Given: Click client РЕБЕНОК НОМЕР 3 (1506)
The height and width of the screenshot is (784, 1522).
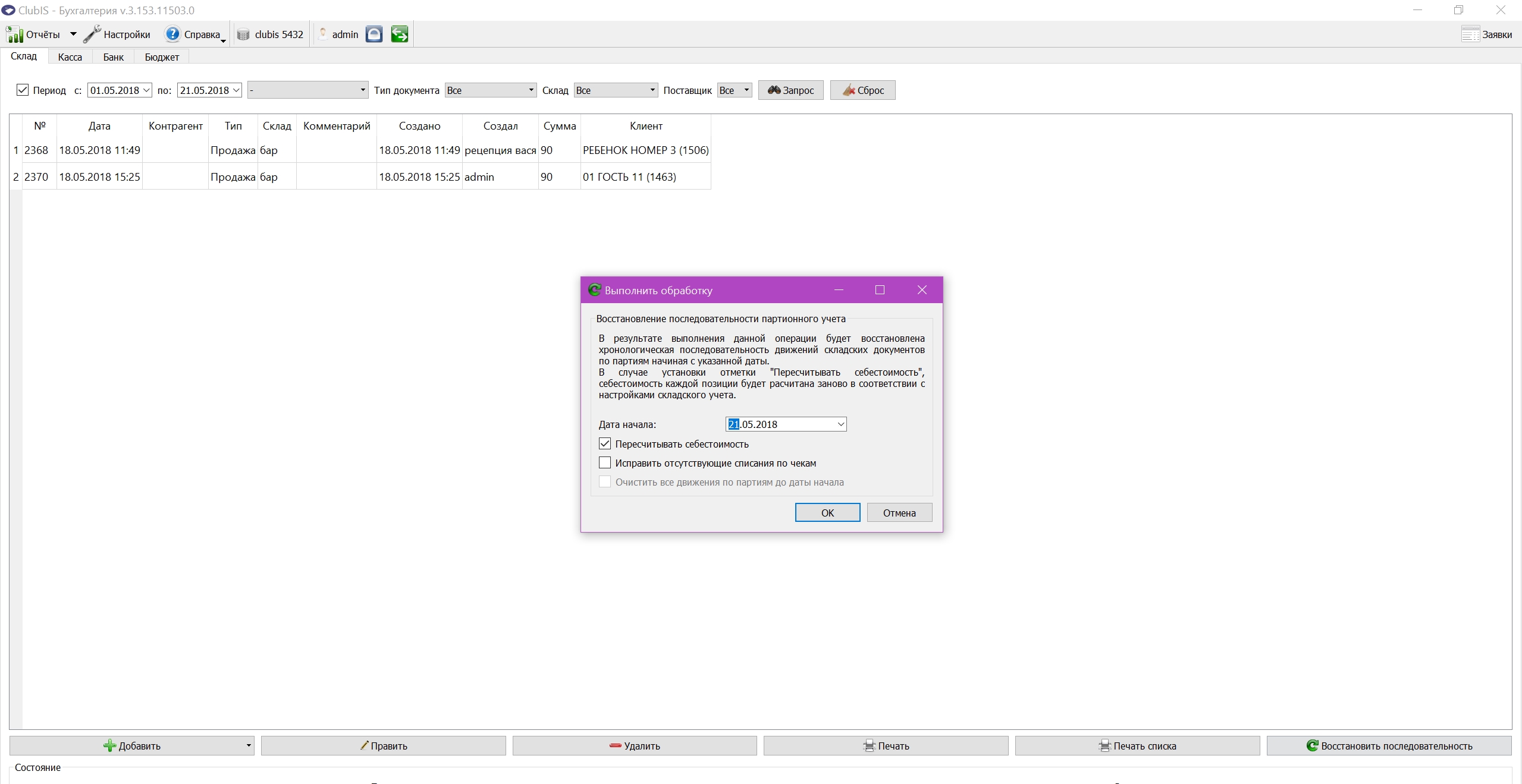Looking at the screenshot, I should coord(646,150).
